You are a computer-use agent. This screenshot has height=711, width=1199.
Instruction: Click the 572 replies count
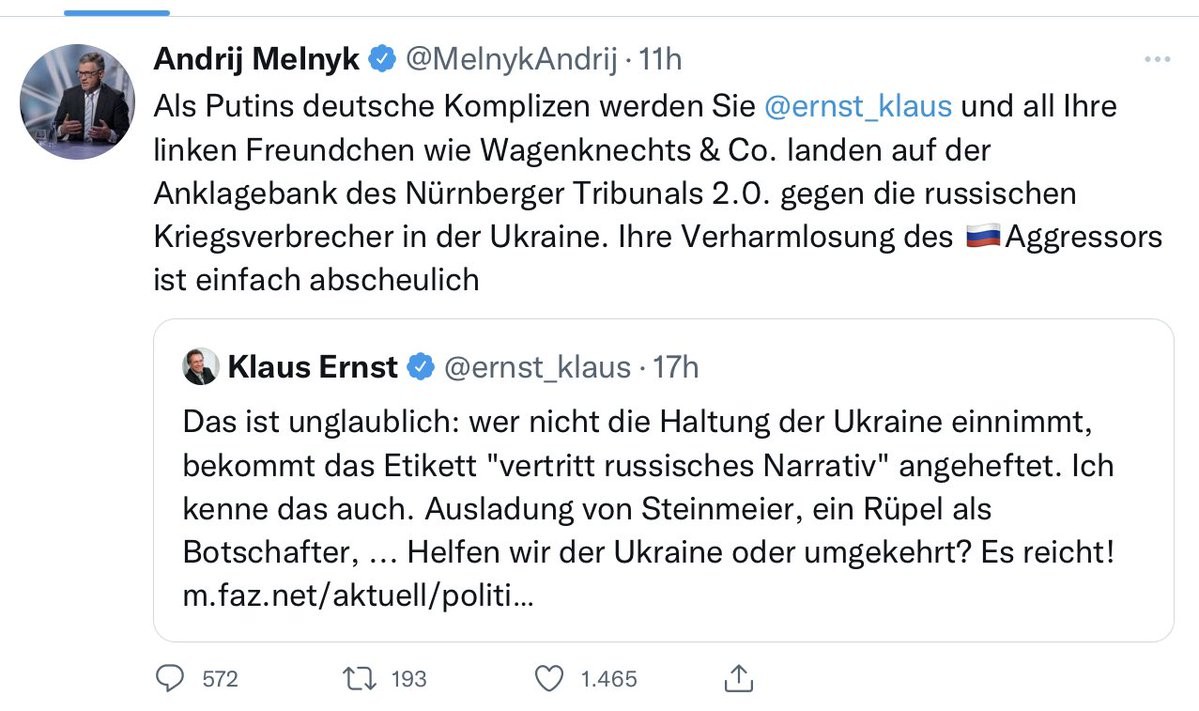[220, 679]
